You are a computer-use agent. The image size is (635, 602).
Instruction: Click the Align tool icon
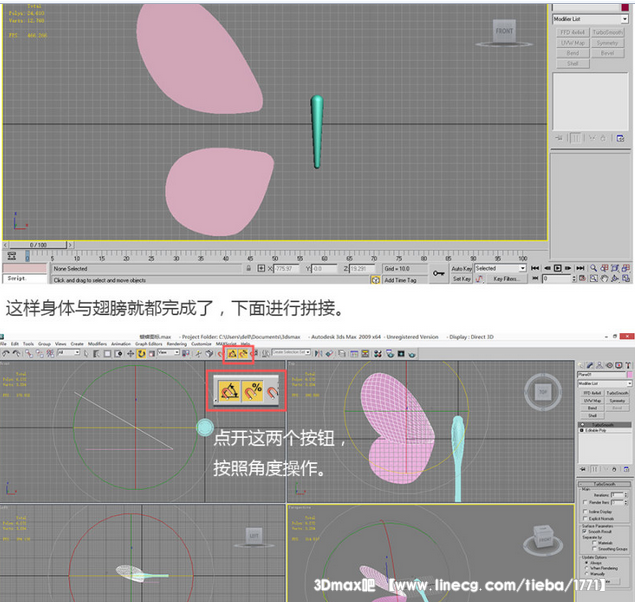tap(330, 353)
